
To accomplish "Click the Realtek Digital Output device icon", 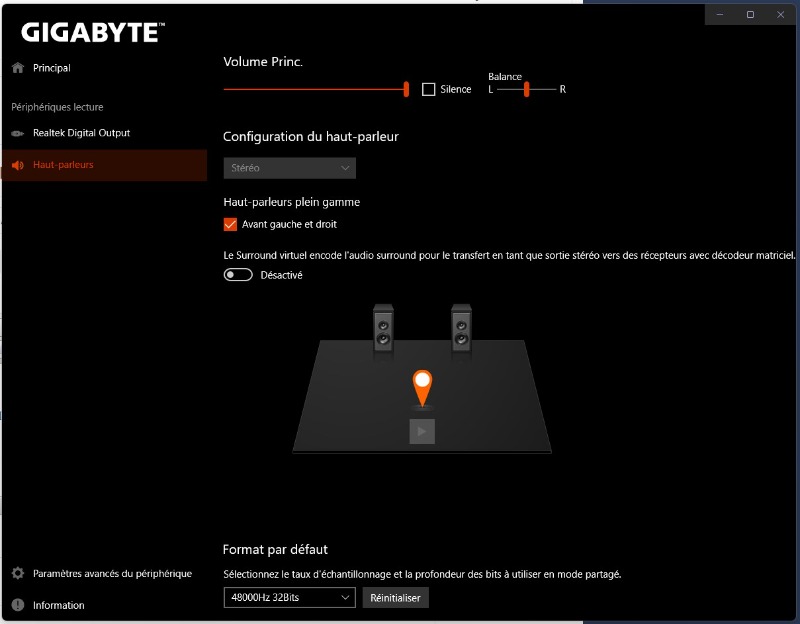I will [x=17, y=133].
